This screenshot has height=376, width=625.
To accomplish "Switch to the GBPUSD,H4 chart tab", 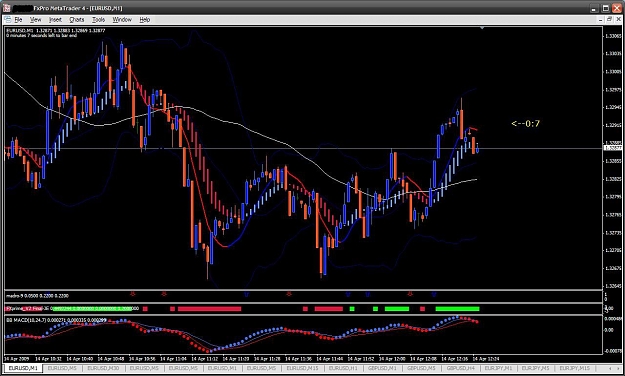I will (460, 368).
